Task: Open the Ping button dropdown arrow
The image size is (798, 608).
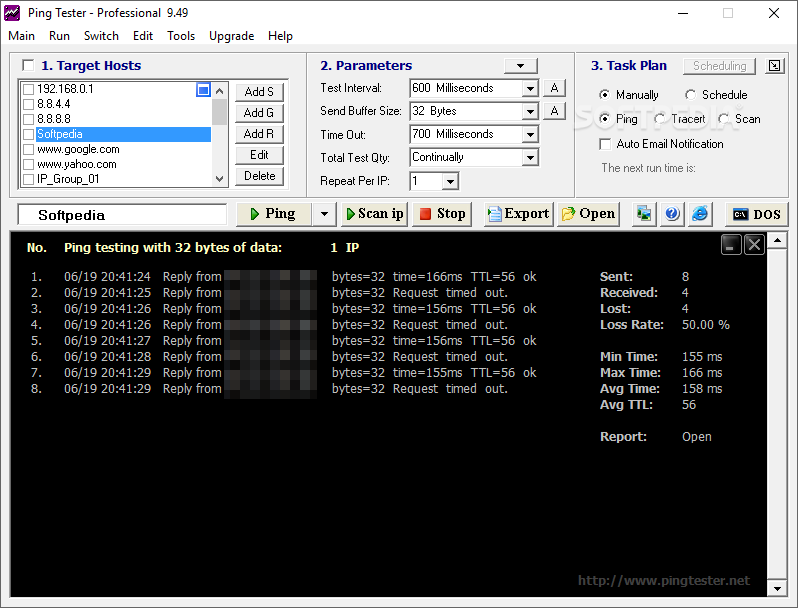Action: pyautogui.click(x=324, y=214)
